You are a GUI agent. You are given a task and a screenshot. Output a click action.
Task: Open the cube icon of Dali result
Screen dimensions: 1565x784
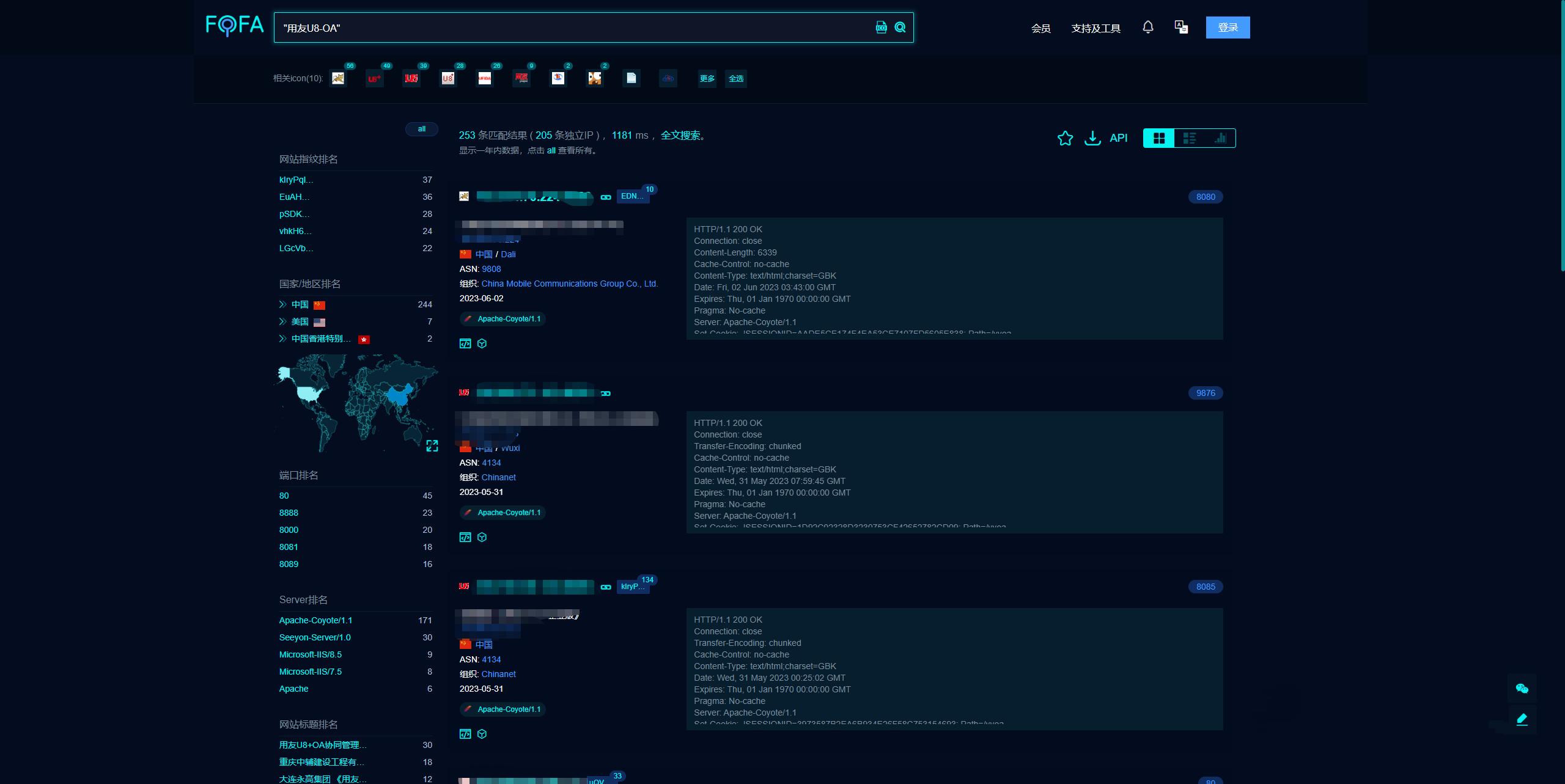tap(482, 343)
